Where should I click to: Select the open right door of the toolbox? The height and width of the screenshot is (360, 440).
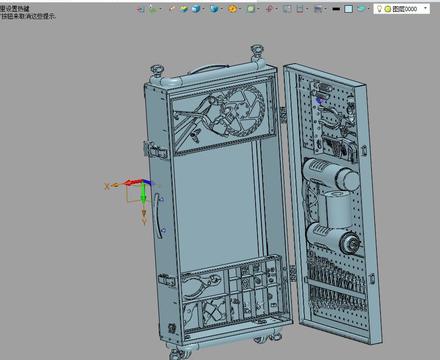(333, 203)
